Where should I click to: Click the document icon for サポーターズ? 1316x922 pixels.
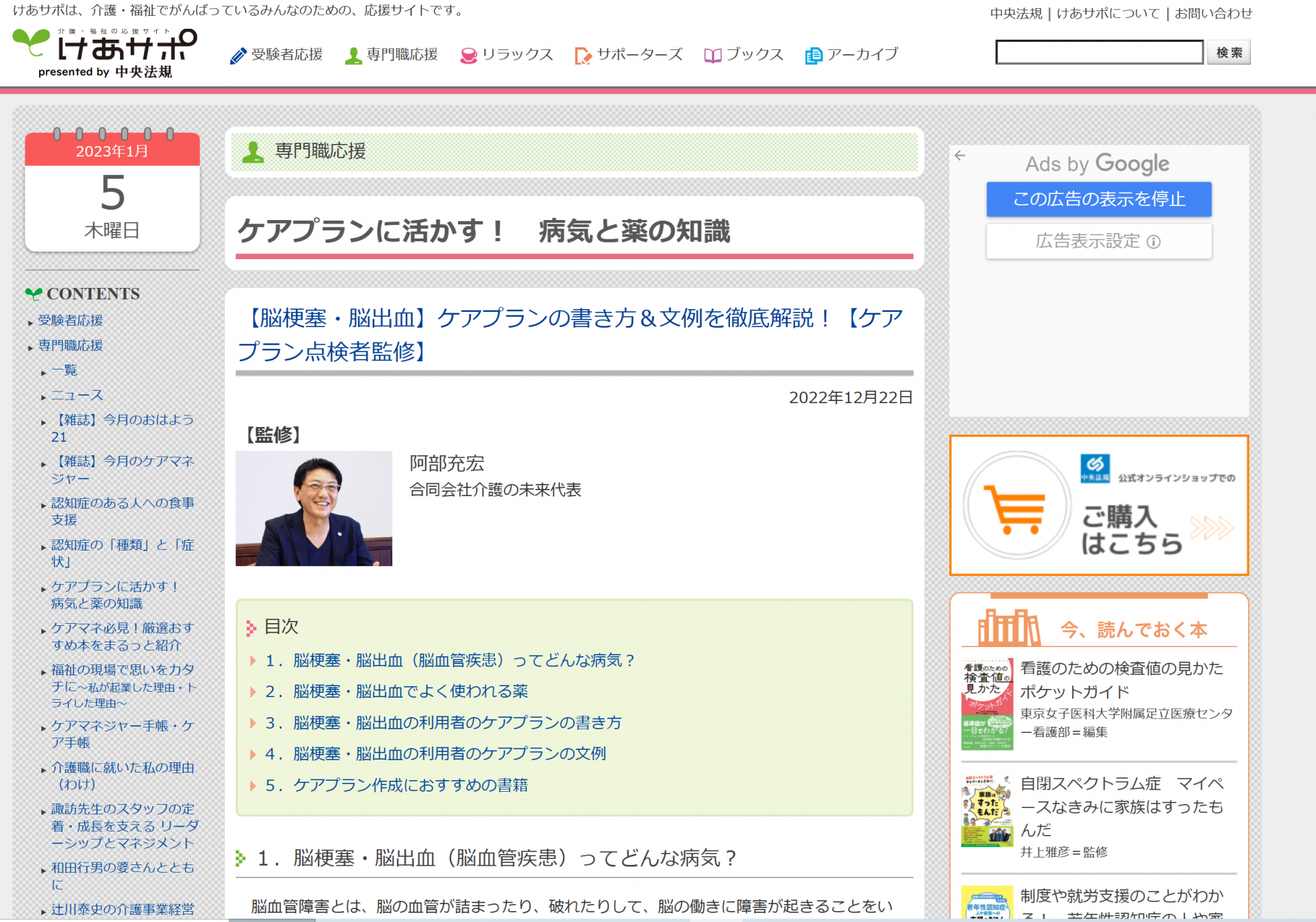pos(583,56)
